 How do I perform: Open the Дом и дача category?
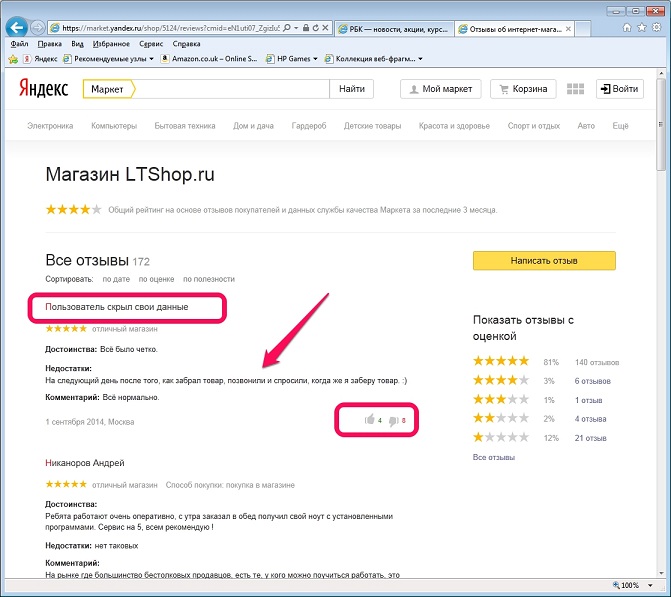tap(253, 126)
